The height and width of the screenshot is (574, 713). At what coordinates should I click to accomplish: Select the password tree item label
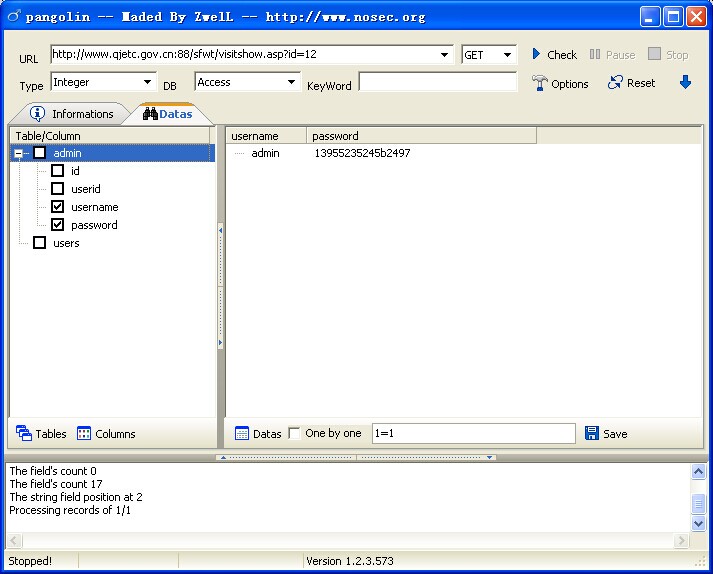(94, 225)
